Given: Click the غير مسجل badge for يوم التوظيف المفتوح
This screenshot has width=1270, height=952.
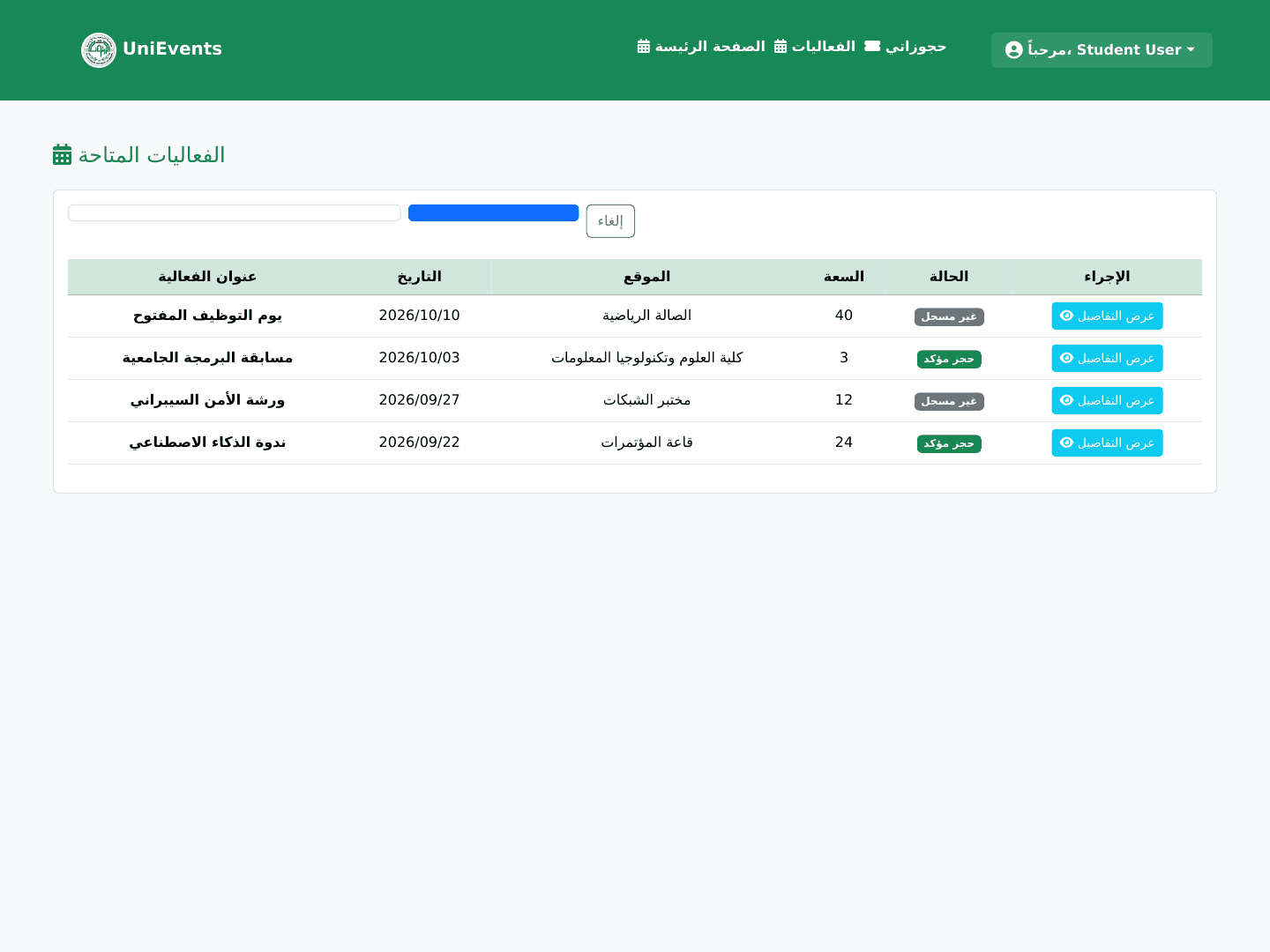Looking at the screenshot, I should [949, 316].
